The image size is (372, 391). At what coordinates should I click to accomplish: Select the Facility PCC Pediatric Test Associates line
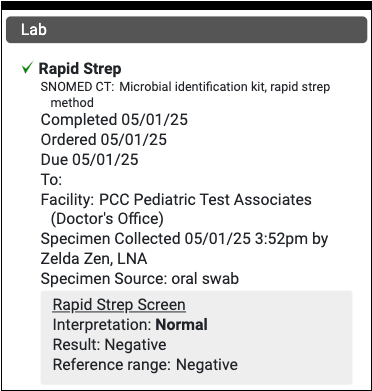click(176, 200)
